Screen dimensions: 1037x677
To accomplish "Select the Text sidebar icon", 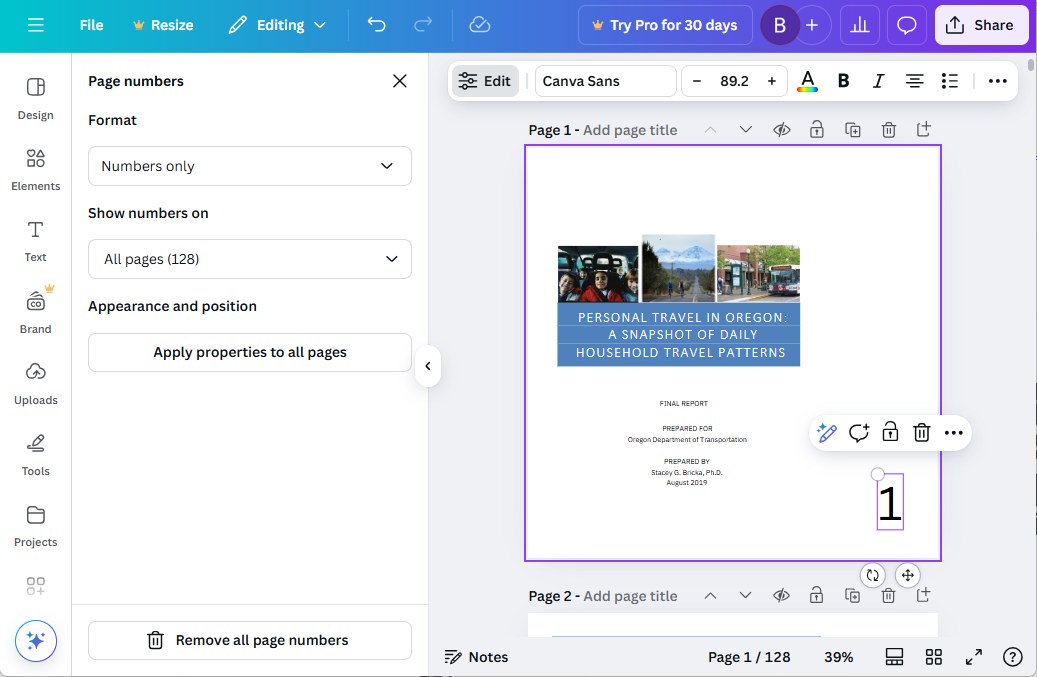I will (35, 240).
